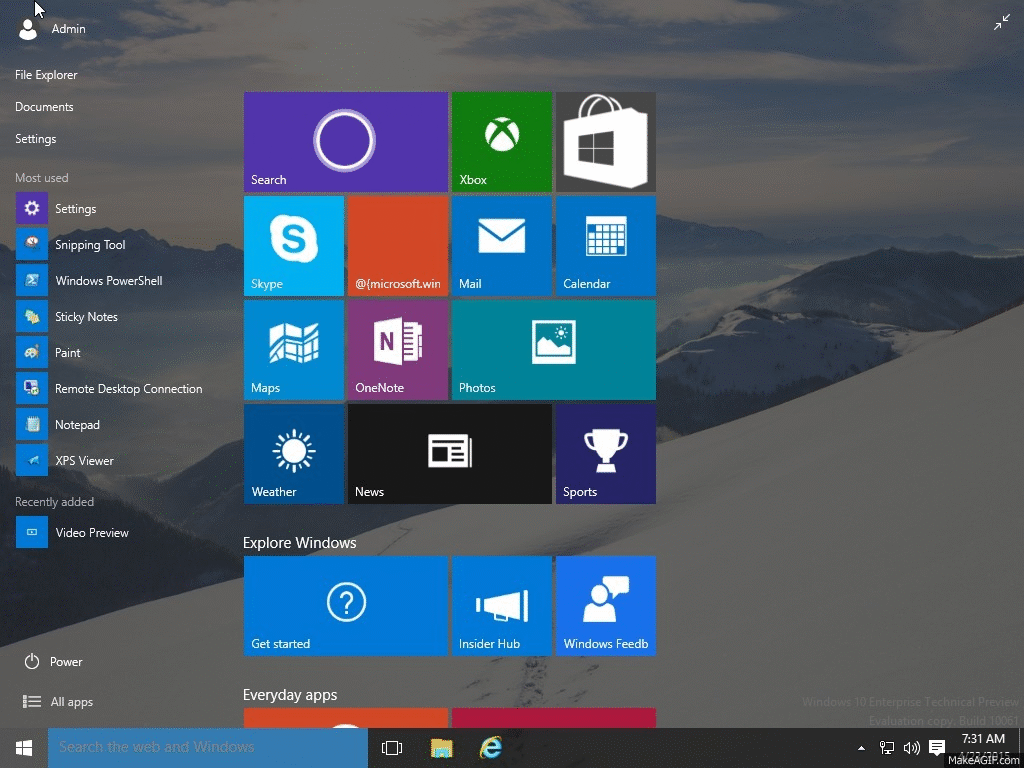Click the Cortana Search tile
This screenshot has width=1024, height=768.
[x=345, y=142]
